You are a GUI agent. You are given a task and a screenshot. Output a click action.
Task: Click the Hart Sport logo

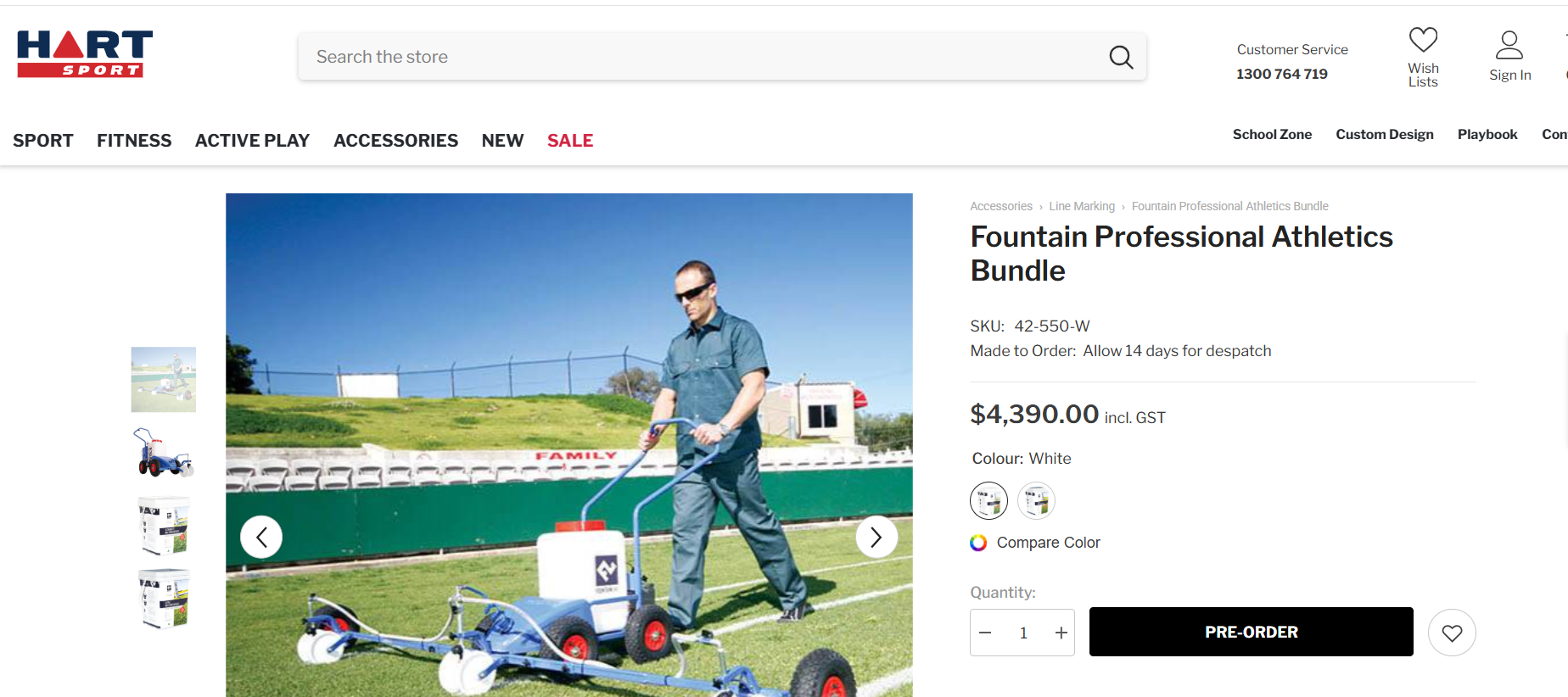[x=85, y=53]
